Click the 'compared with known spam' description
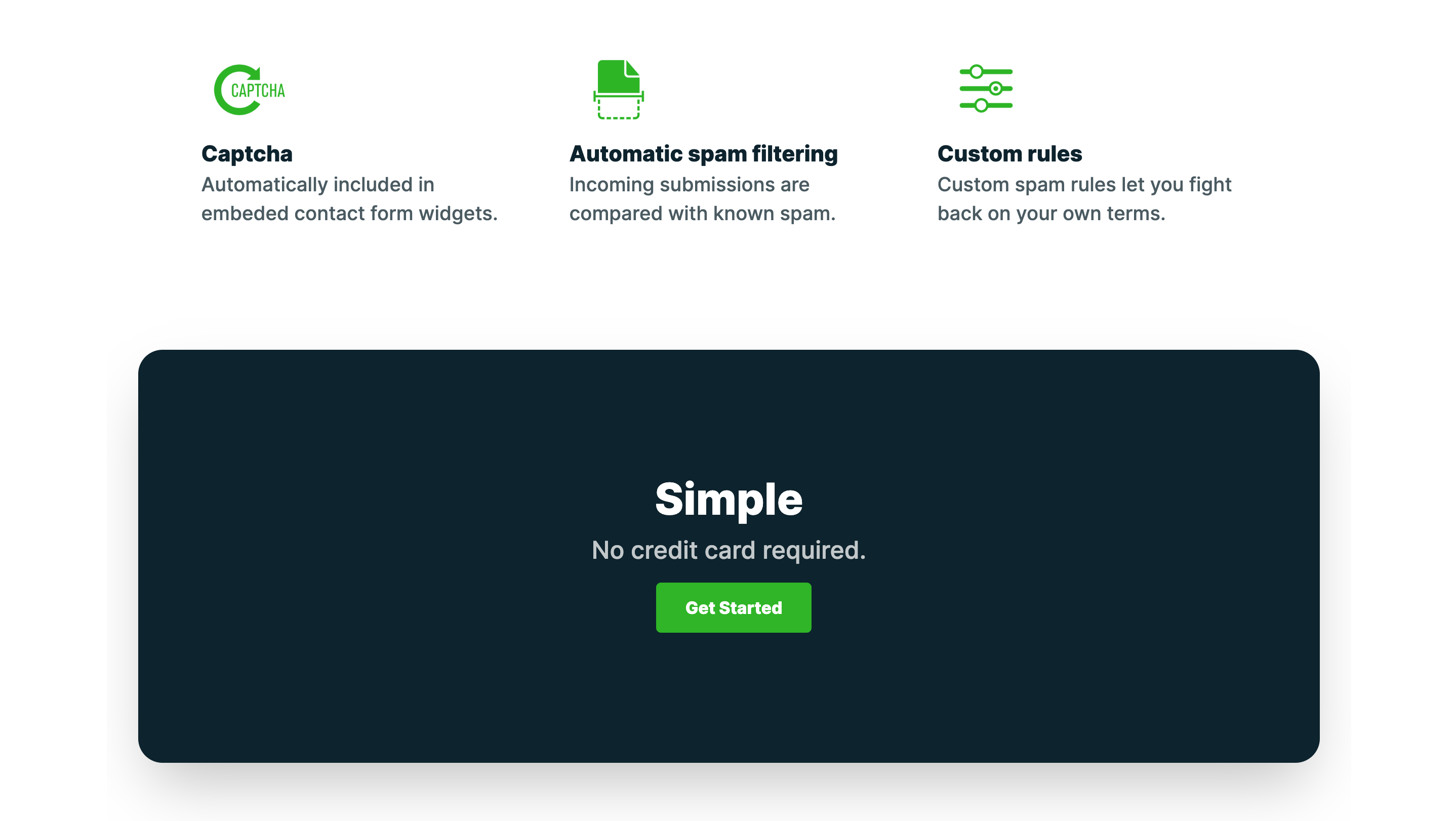 pyautogui.click(x=702, y=214)
